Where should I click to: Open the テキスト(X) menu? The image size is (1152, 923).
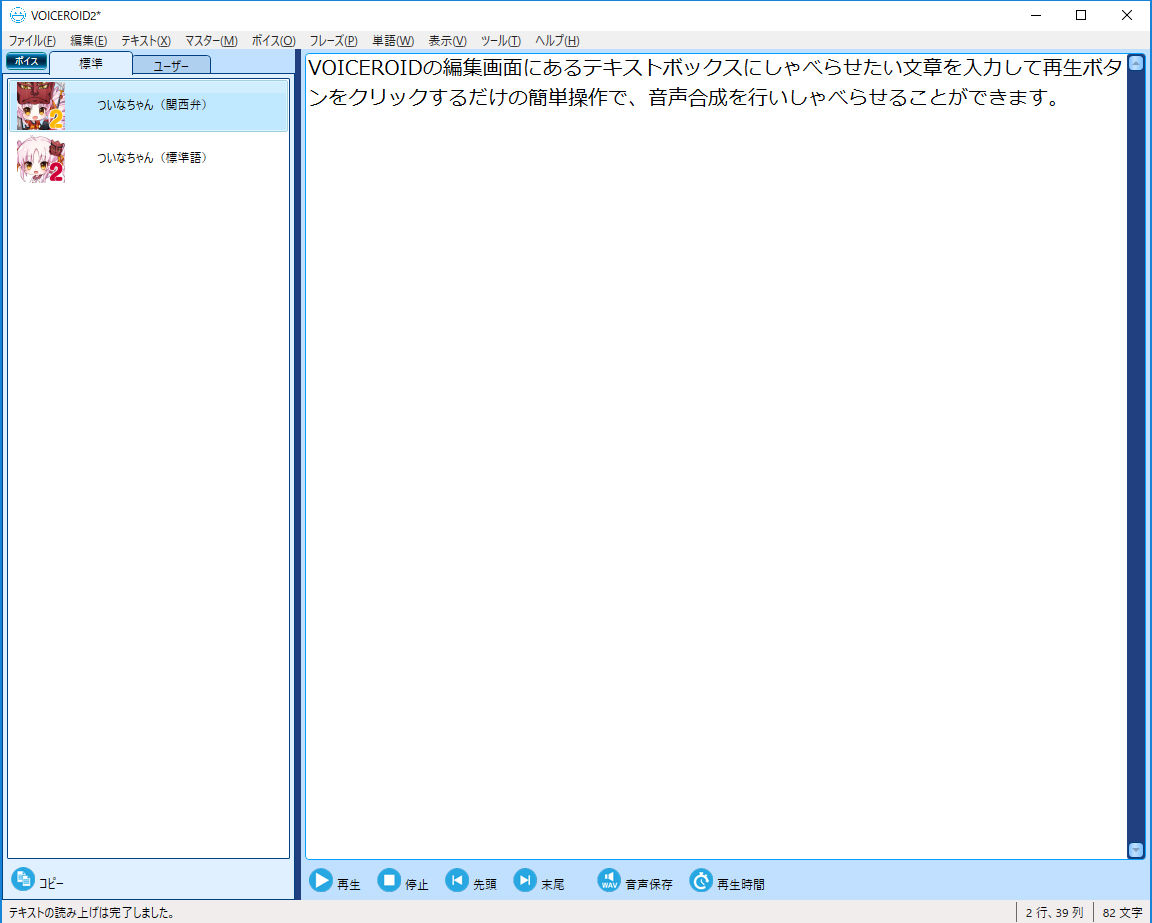coord(145,40)
